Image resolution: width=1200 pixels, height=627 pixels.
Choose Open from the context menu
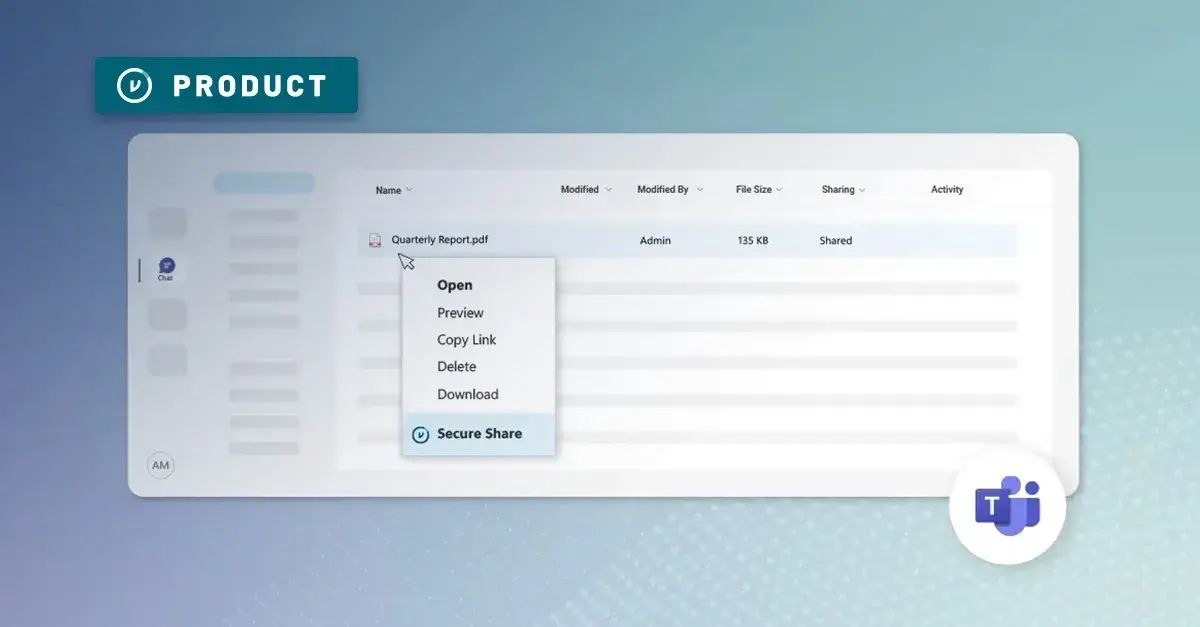point(454,285)
